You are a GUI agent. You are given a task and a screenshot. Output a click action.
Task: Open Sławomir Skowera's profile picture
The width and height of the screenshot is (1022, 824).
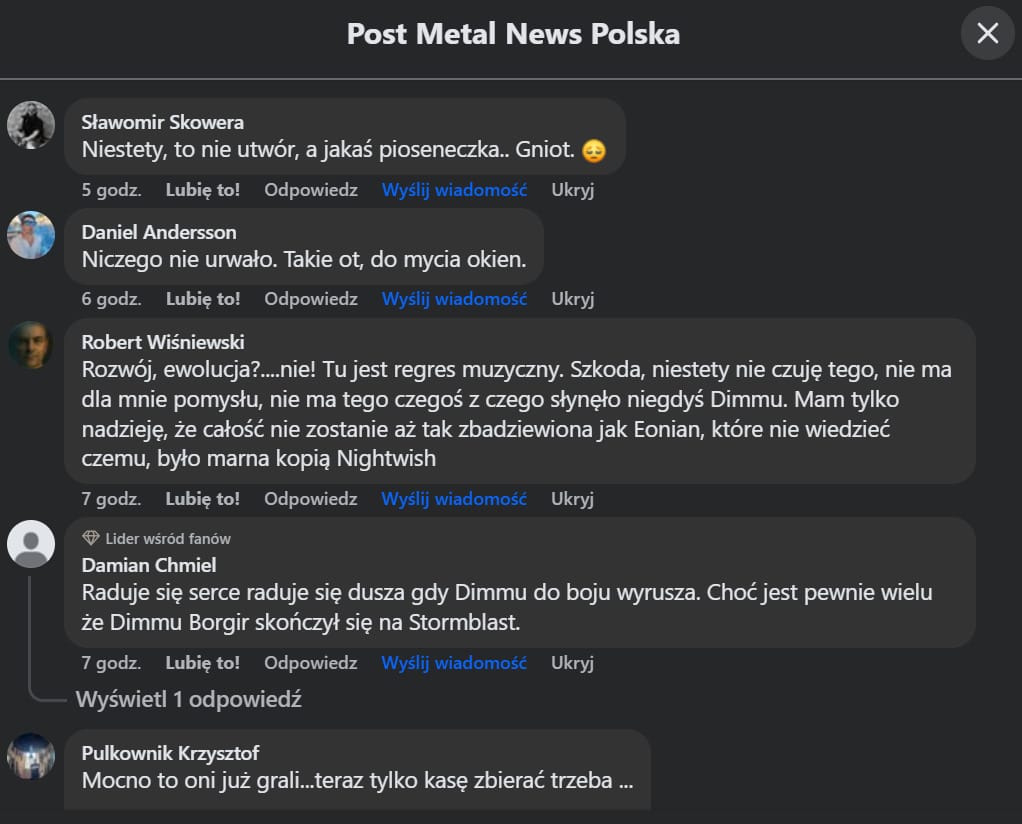31,125
